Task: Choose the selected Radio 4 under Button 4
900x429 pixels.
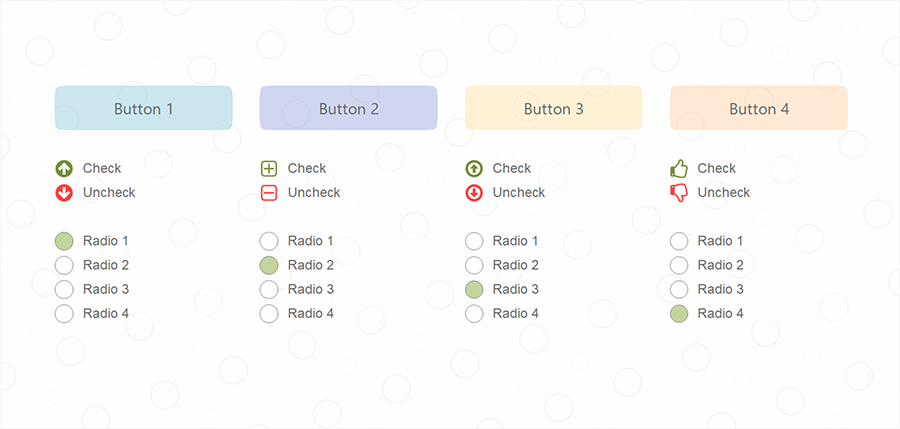Action: [x=678, y=314]
